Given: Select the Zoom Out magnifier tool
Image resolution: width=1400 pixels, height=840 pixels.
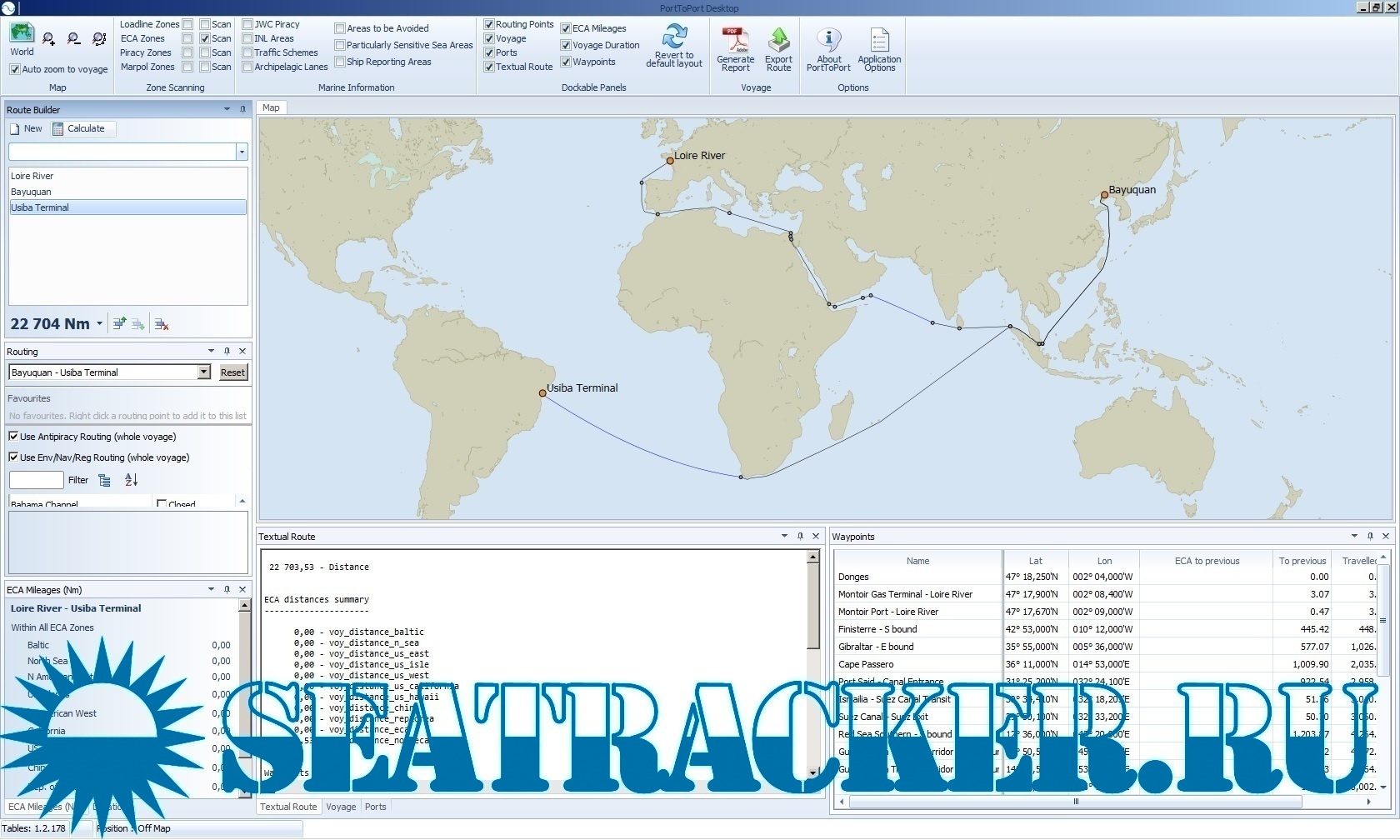Looking at the screenshot, I should pyautogui.click(x=73, y=38).
